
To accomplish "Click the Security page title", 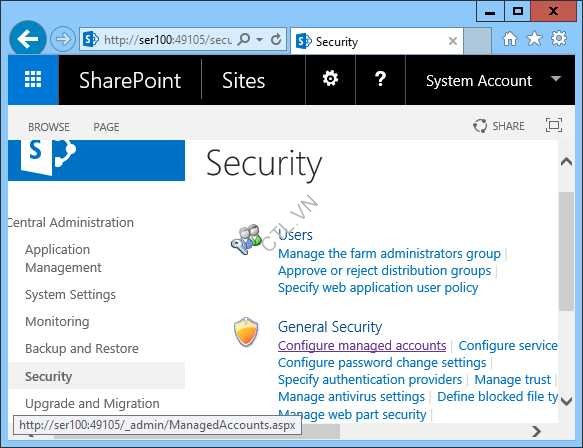I will point(264,165).
